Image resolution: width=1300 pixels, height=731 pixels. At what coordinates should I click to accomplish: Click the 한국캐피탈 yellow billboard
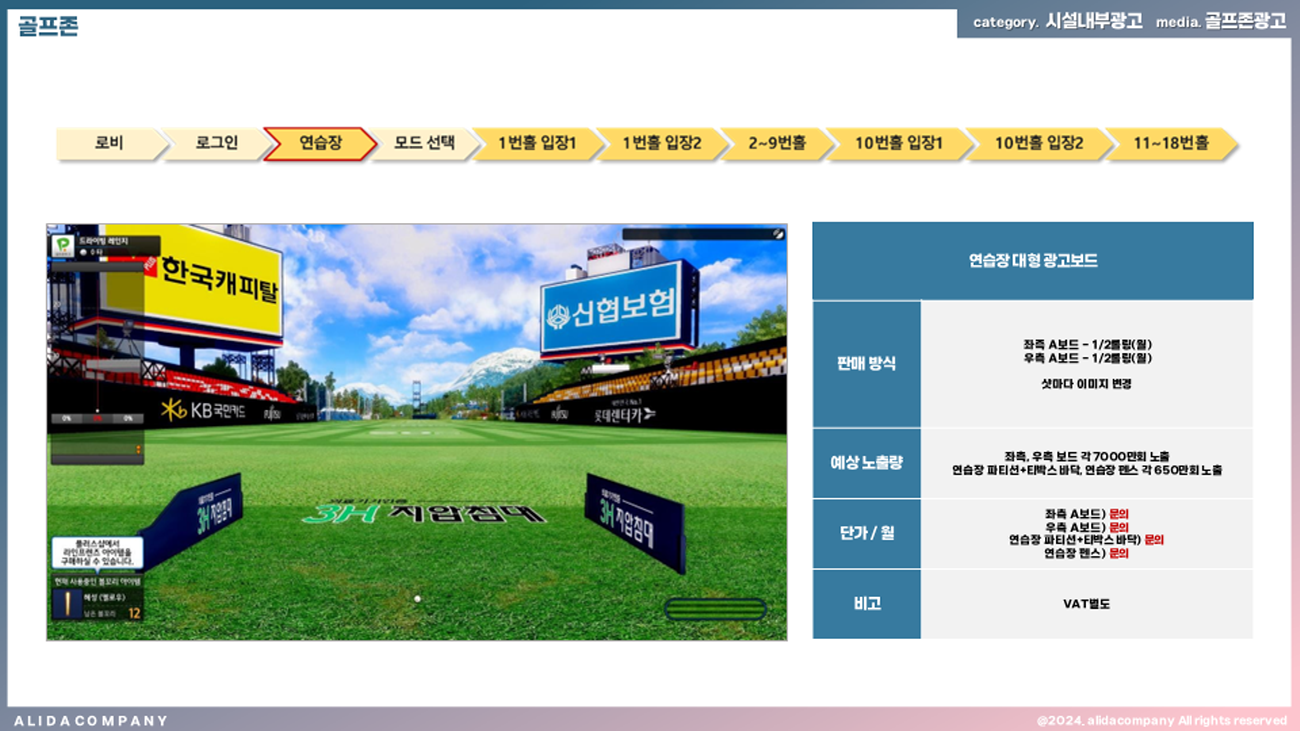[x=215, y=282]
